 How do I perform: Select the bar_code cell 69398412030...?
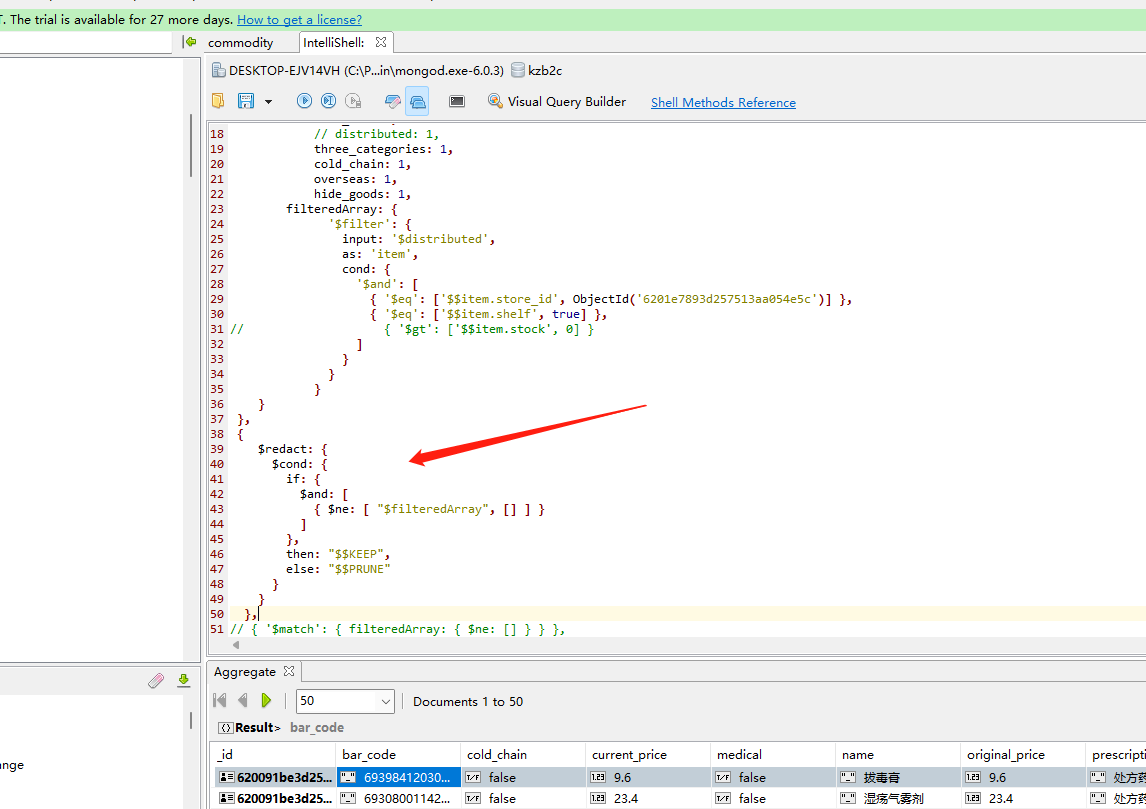point(398,778)
